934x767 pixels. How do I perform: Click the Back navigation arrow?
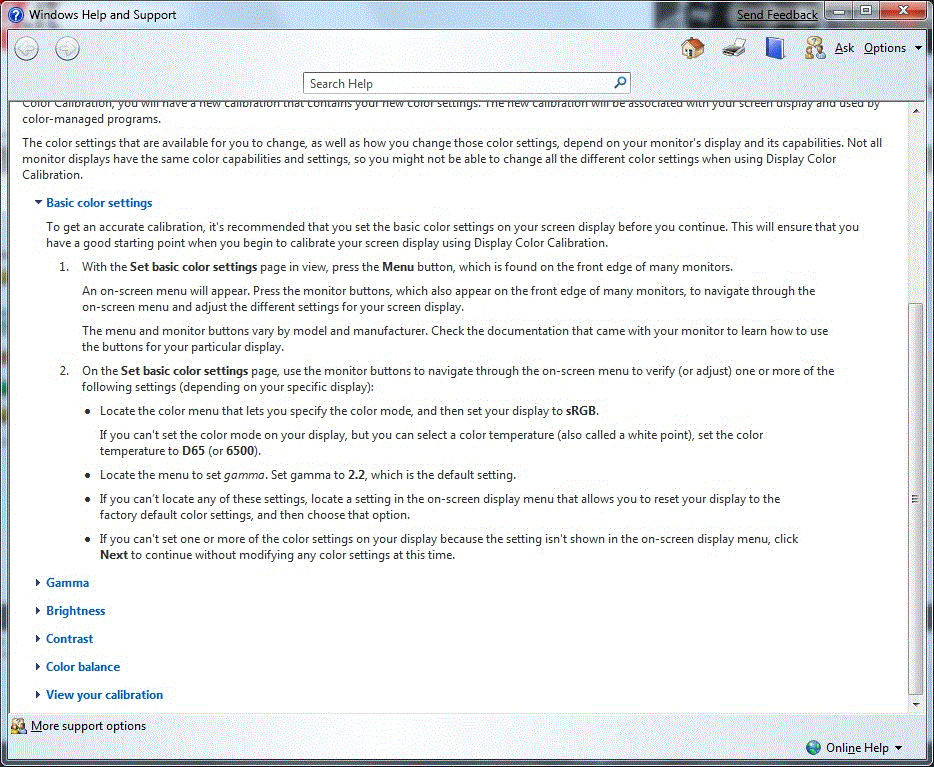[x=26, y=49]
